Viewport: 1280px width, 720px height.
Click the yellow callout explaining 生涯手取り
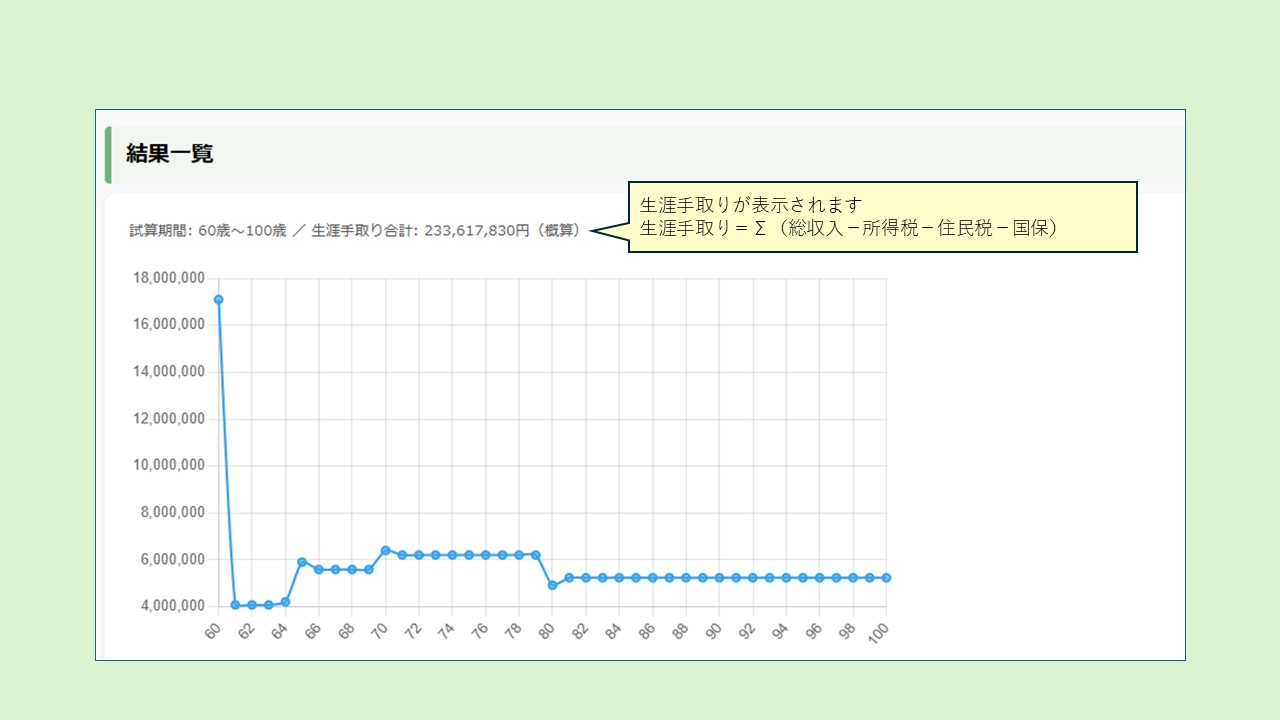tap(882, 216)
